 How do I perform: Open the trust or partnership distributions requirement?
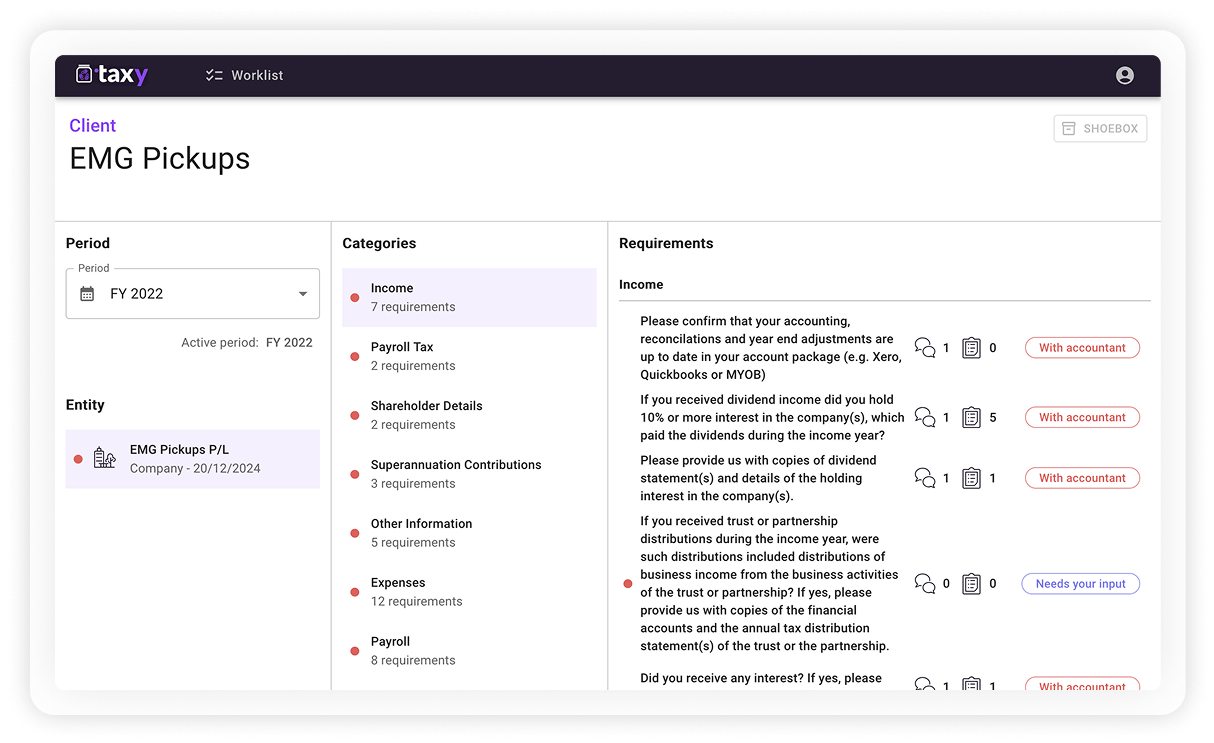[769, 584]
